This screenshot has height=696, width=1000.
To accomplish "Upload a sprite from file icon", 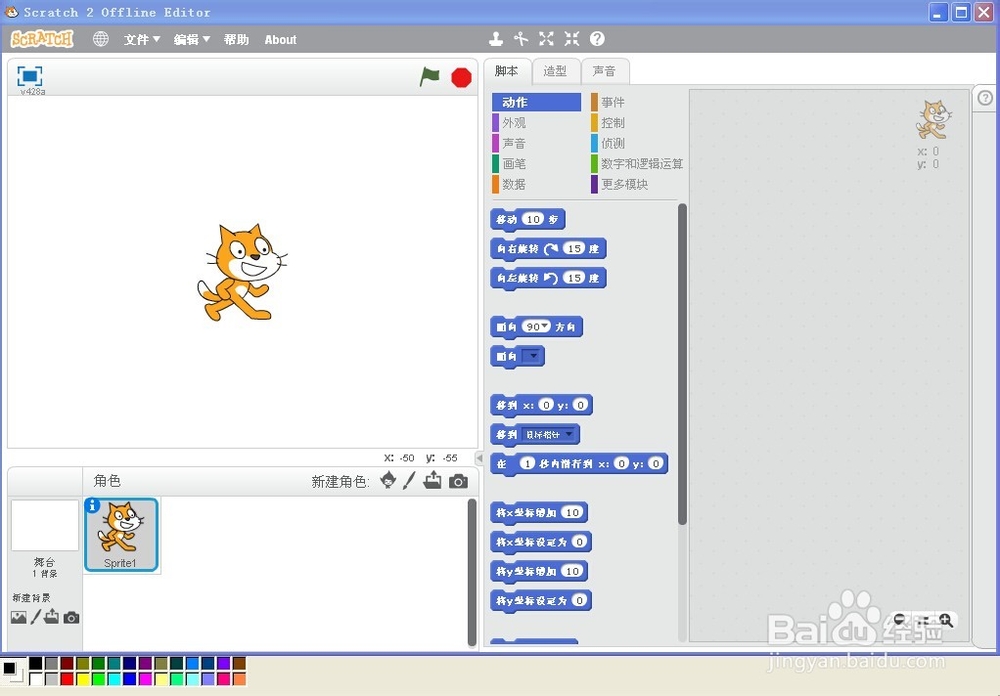I will 432,480.
